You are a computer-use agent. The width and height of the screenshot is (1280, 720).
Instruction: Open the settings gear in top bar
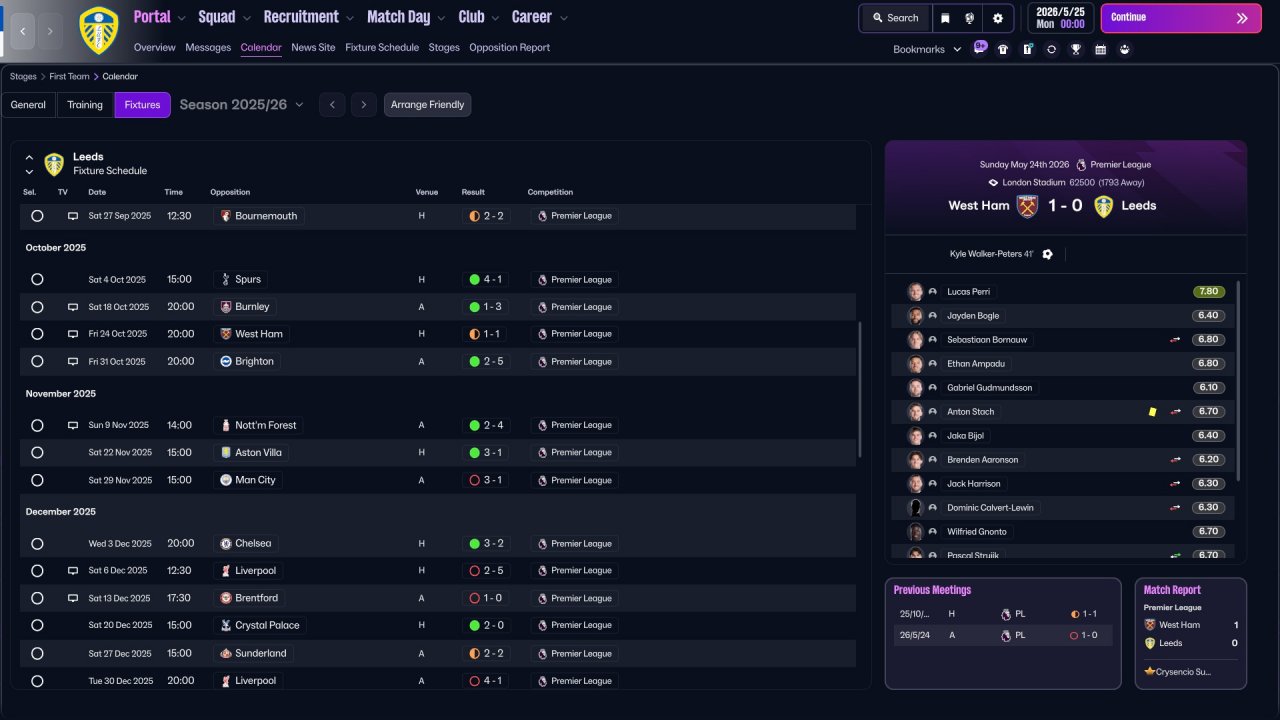click(997, 18)
